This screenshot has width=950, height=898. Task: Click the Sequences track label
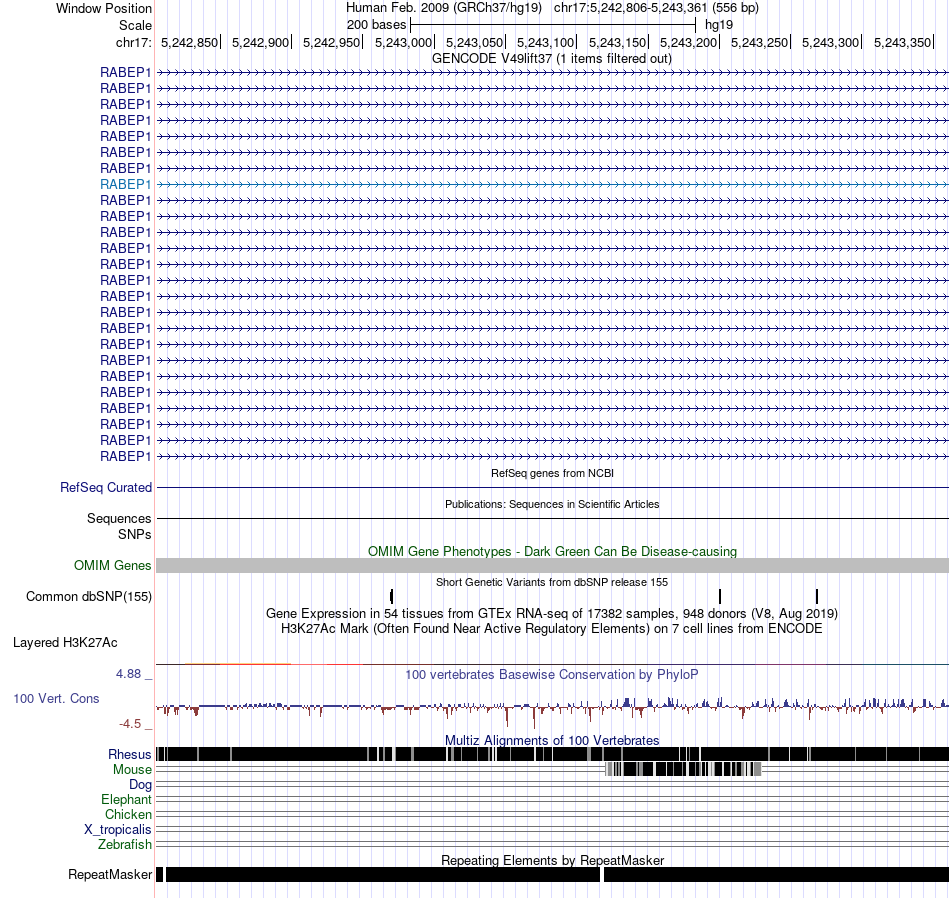[x=119, y=519]
